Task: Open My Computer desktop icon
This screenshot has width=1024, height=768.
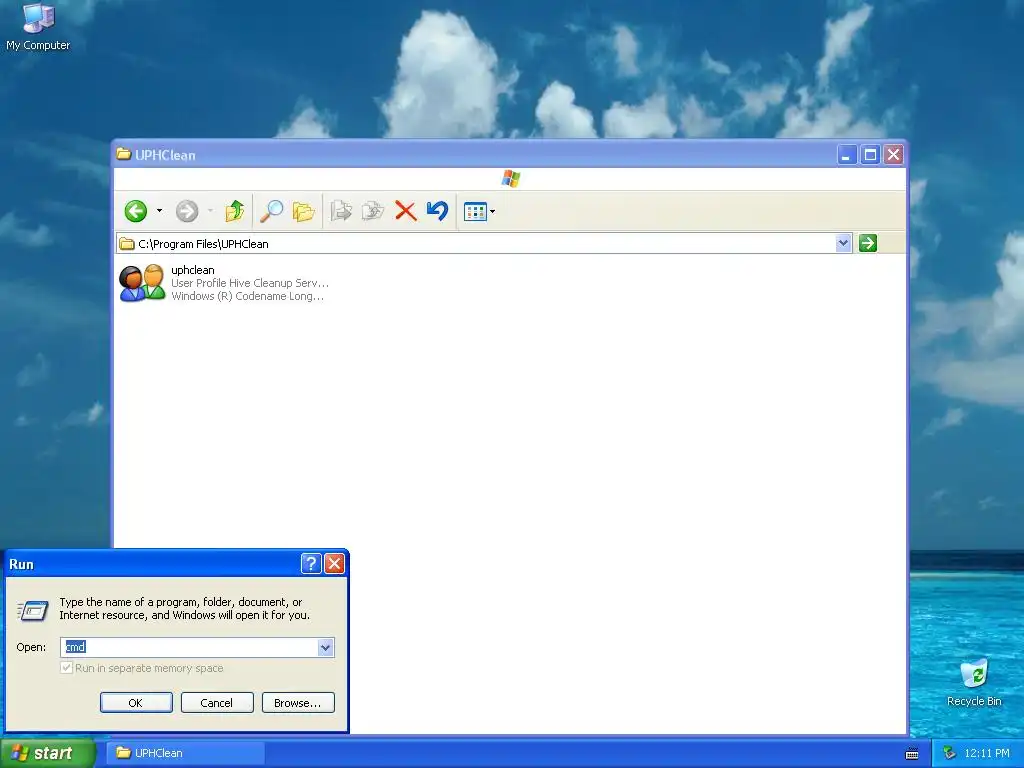Action: (38, 27)
